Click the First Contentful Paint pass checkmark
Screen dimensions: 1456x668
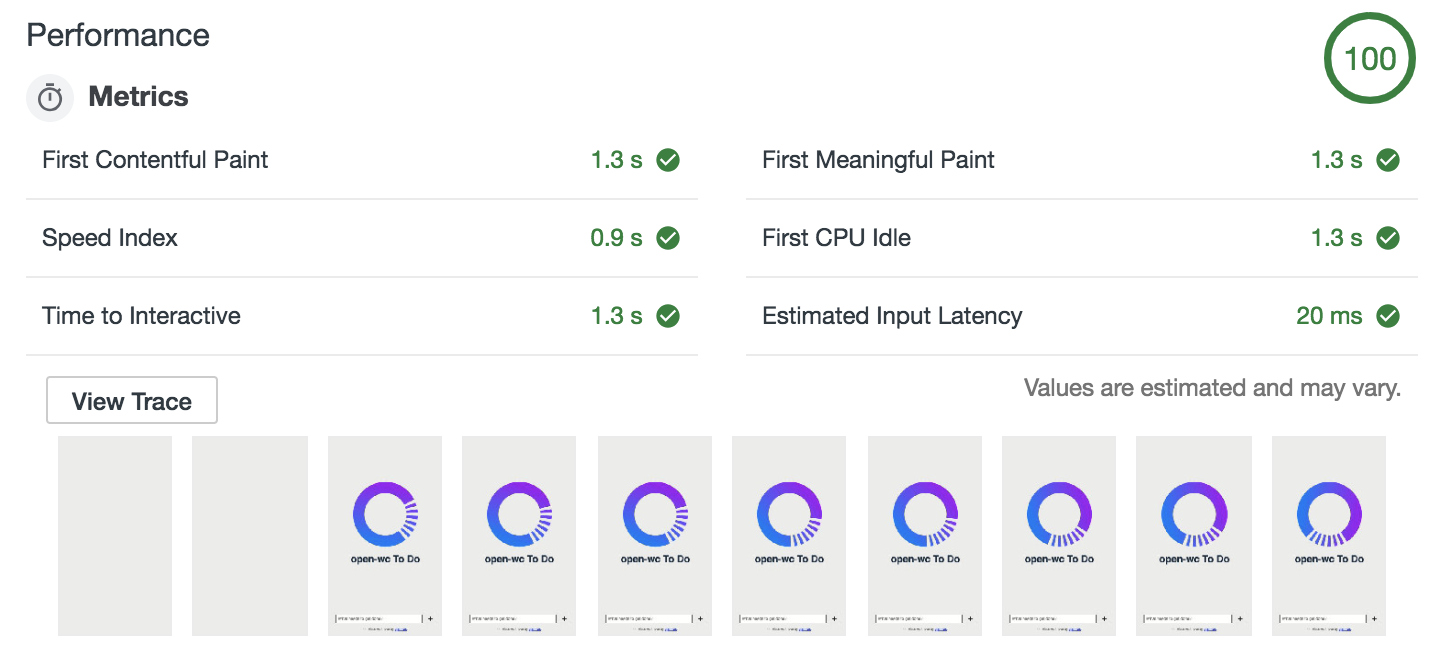click(668, 160)
